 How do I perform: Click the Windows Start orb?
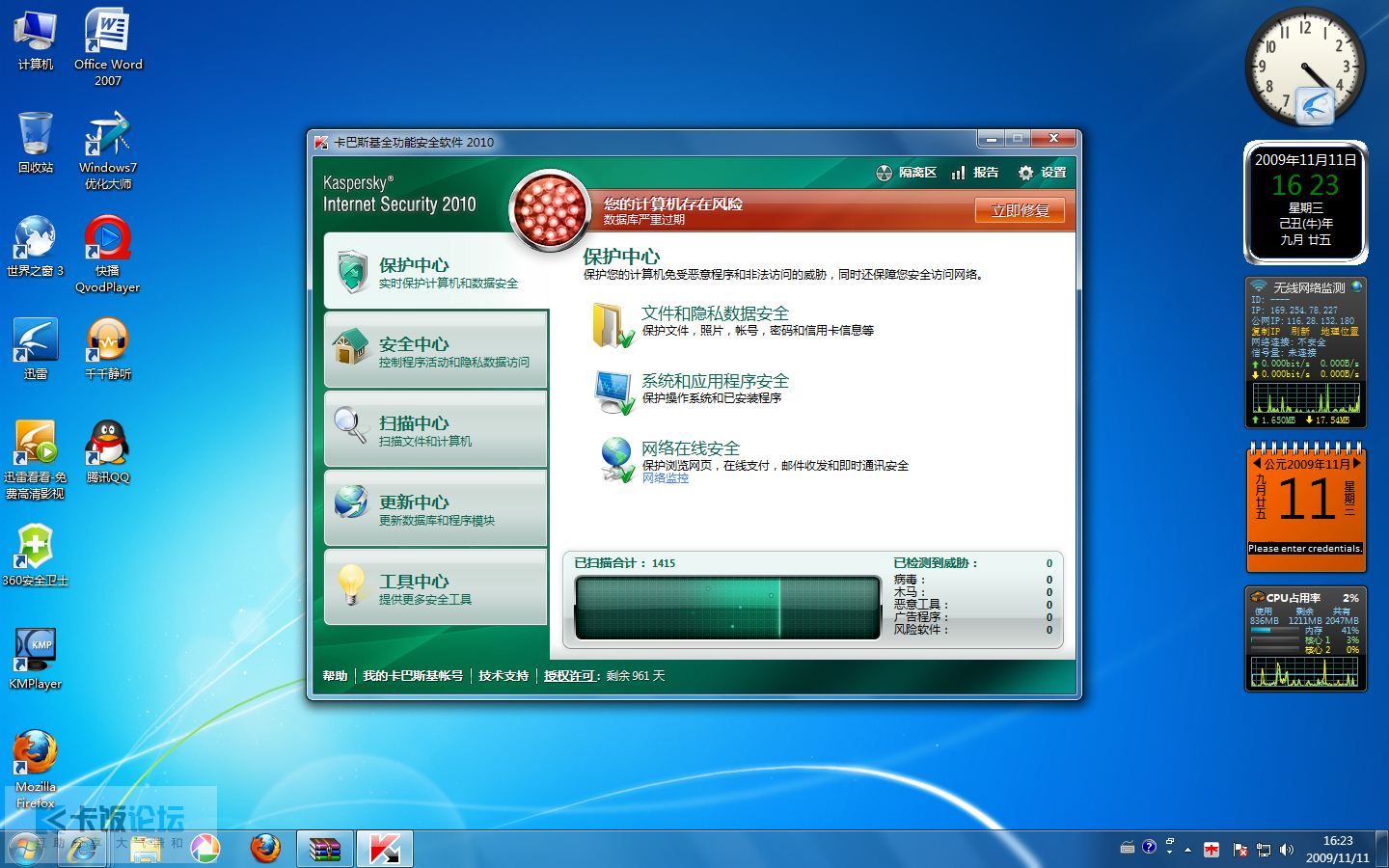tap(26, 849)
